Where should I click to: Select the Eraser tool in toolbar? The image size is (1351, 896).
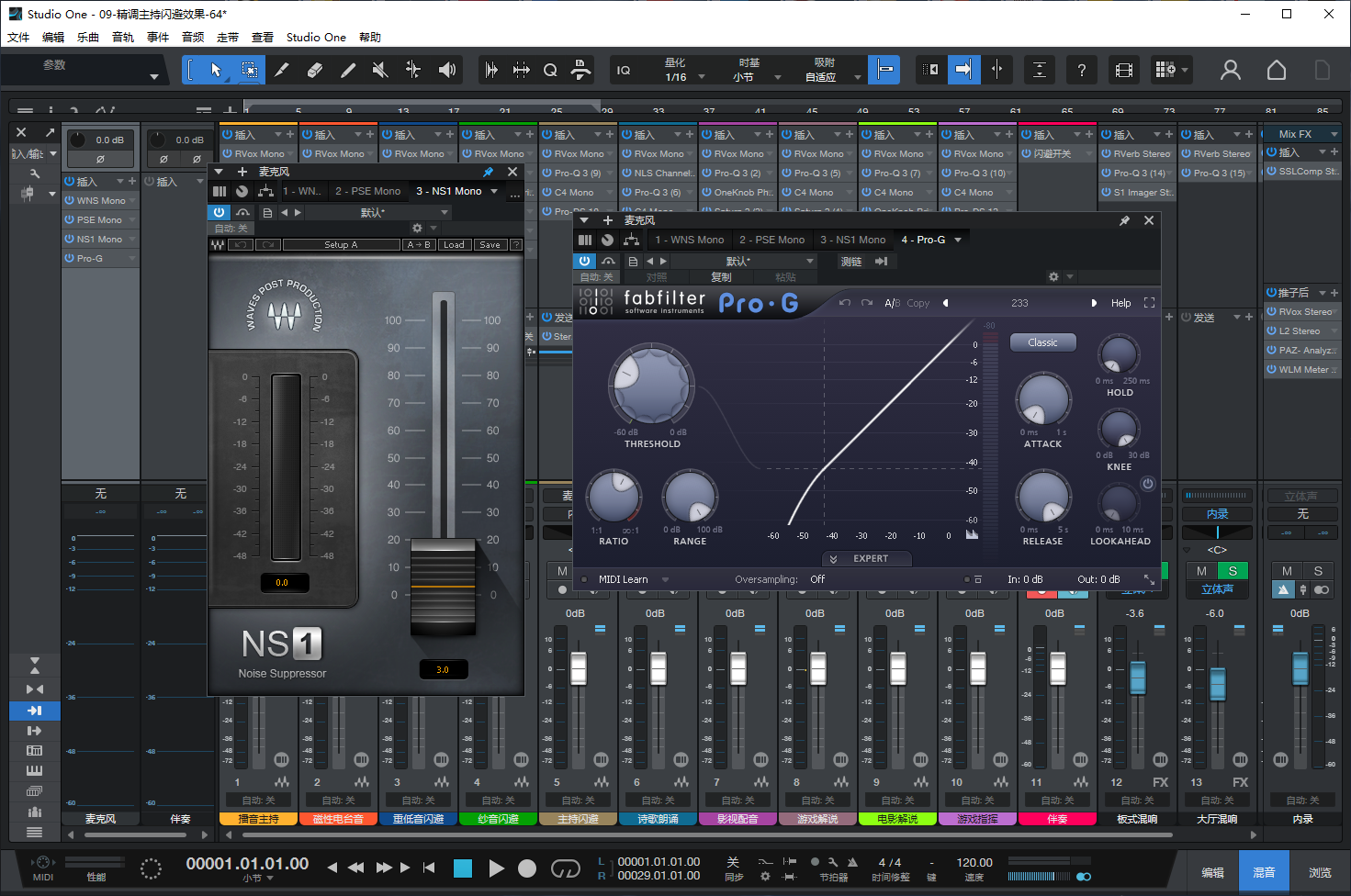314,70
